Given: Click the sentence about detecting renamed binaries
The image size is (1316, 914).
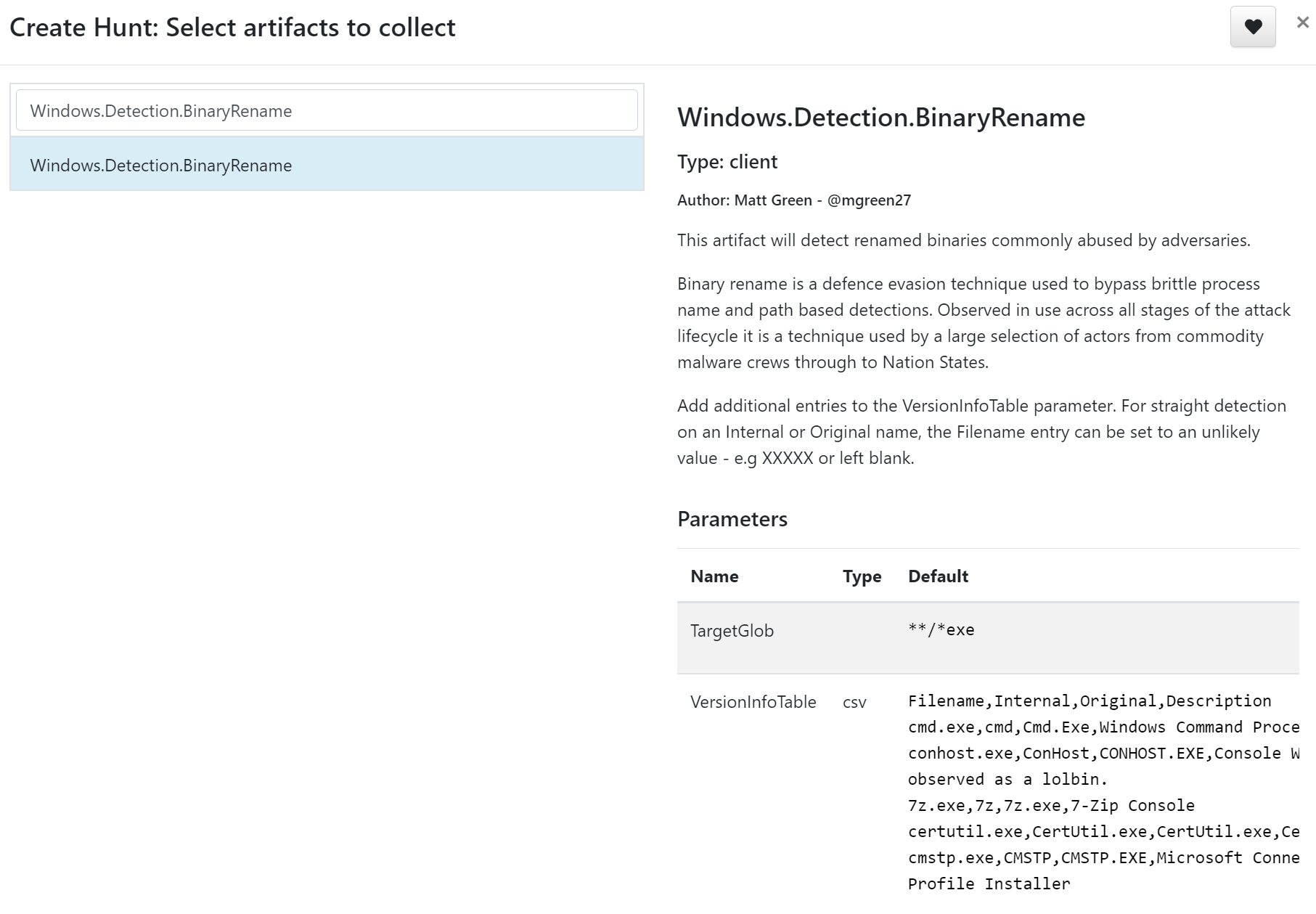Looking at the screenshot, I should pyautogui.click(x=964, y=240).
